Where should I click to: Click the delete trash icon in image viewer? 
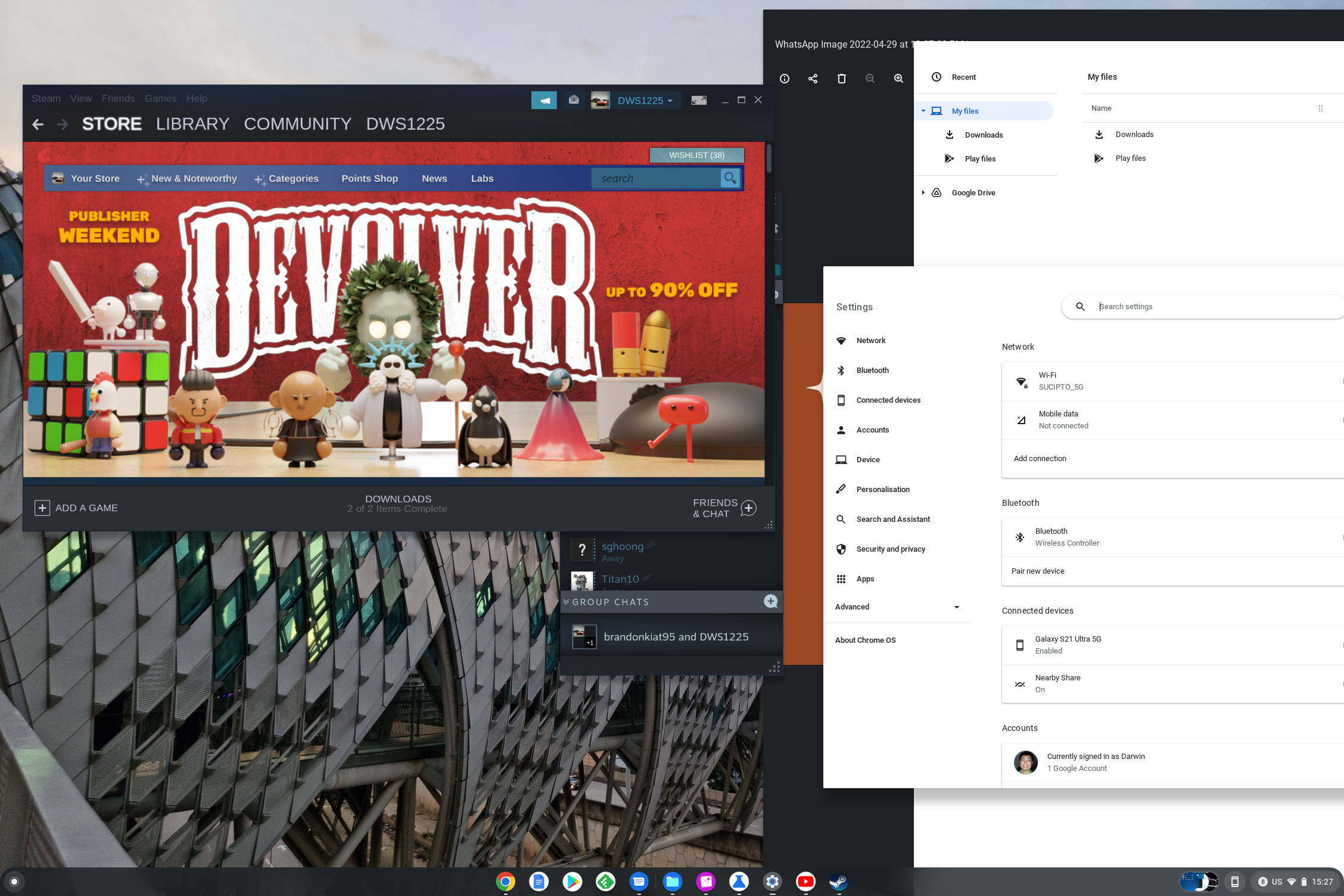841,79
